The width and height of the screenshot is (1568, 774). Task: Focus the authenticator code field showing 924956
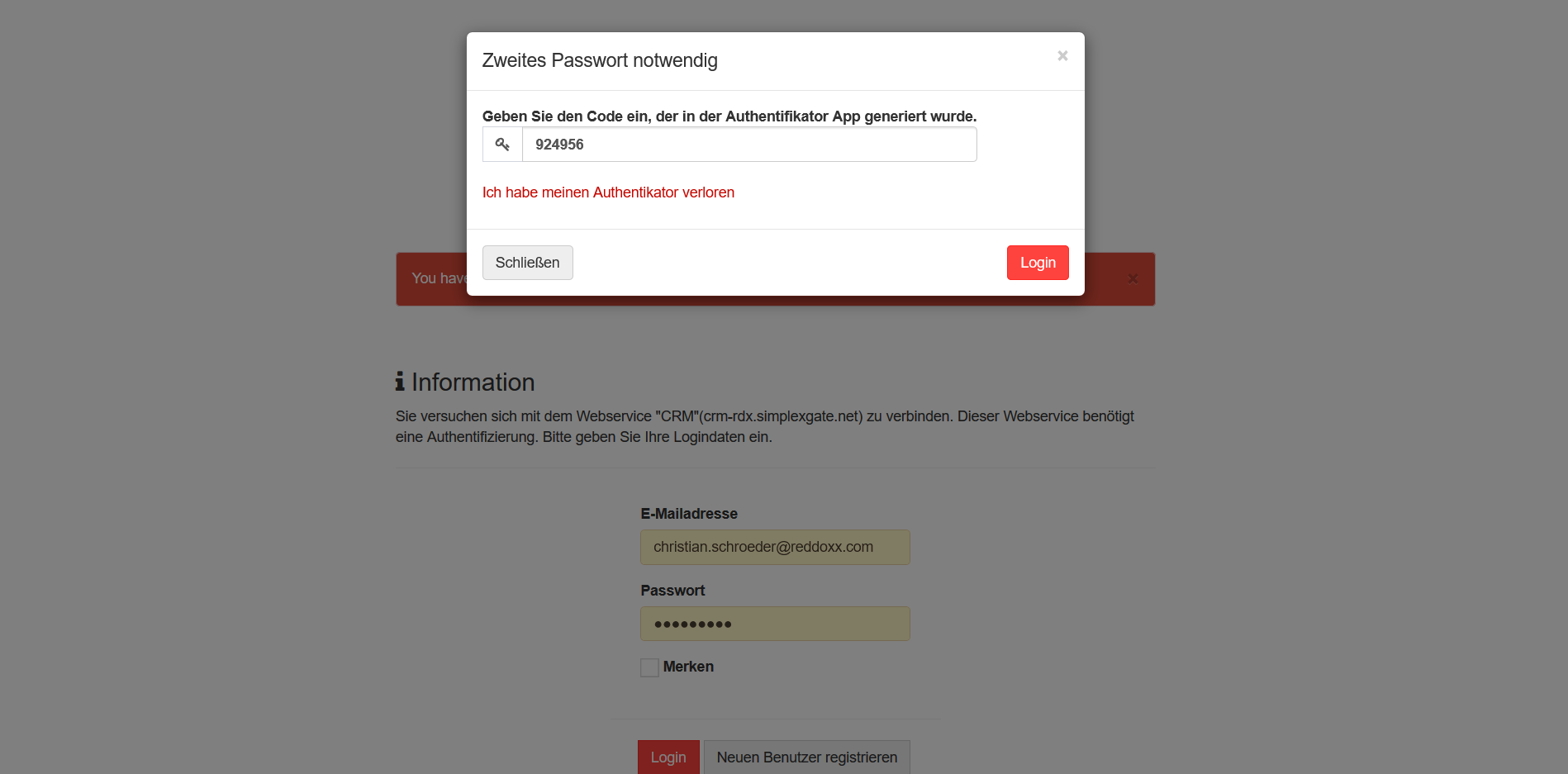click(x=748, y=145)
